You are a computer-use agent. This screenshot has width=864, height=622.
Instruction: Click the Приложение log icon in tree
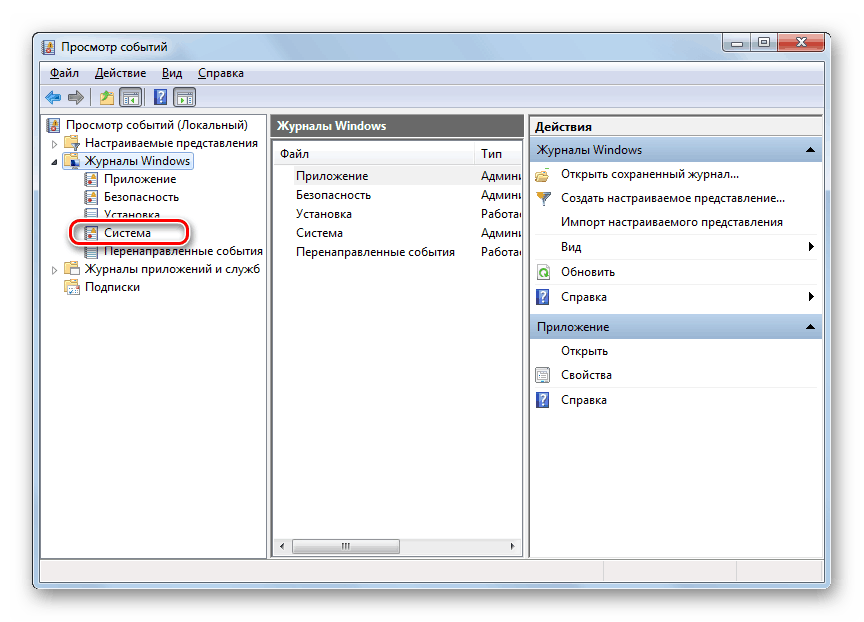[91, 179]
